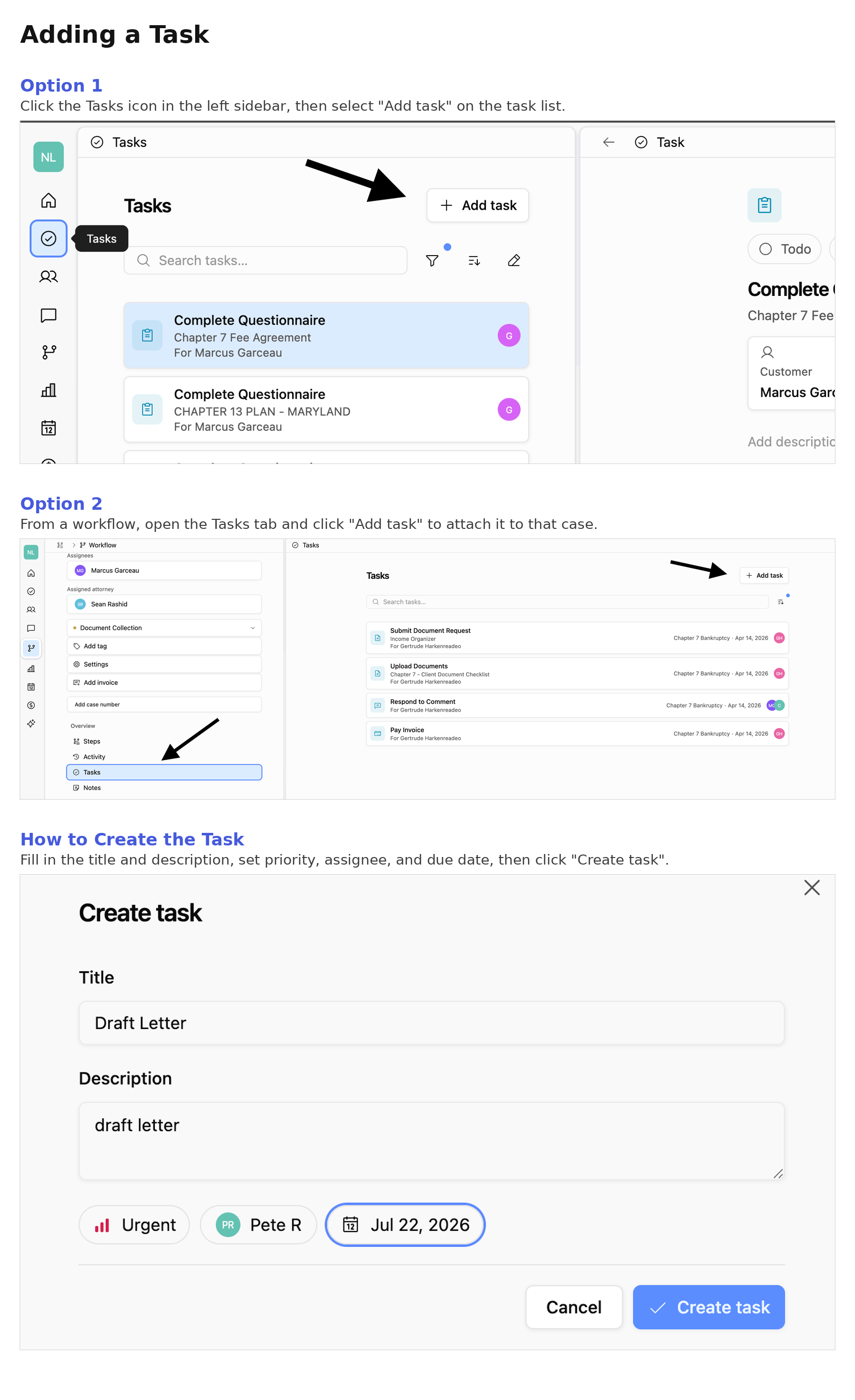Image resolution: width=855 pixels, height=1400 pixels.
Task: Open the task filter funnel icon
Action: 432,261
